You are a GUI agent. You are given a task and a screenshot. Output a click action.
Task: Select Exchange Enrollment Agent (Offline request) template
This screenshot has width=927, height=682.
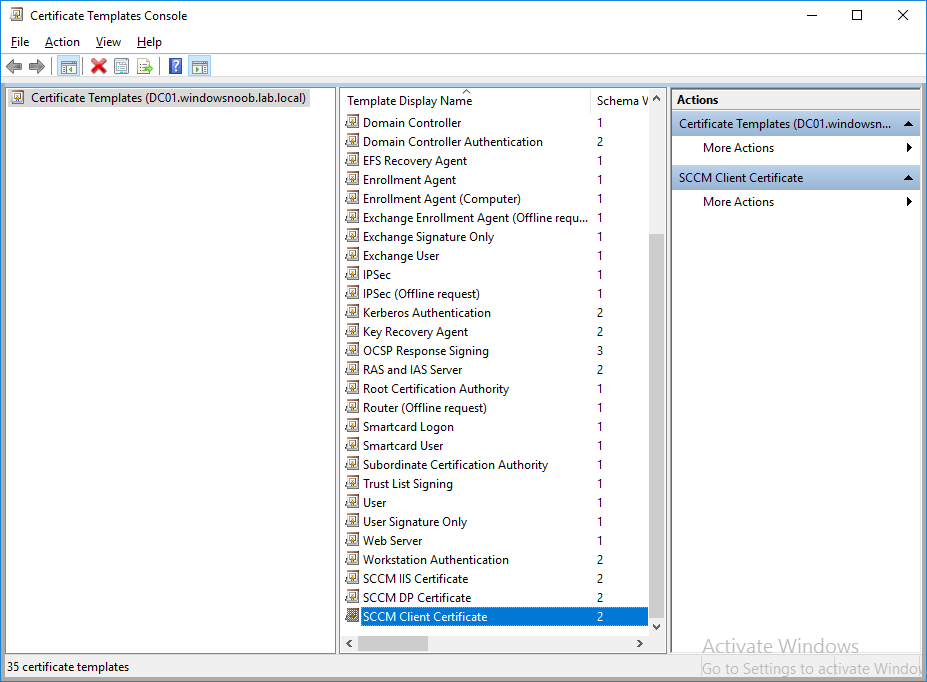coord(475,217)
